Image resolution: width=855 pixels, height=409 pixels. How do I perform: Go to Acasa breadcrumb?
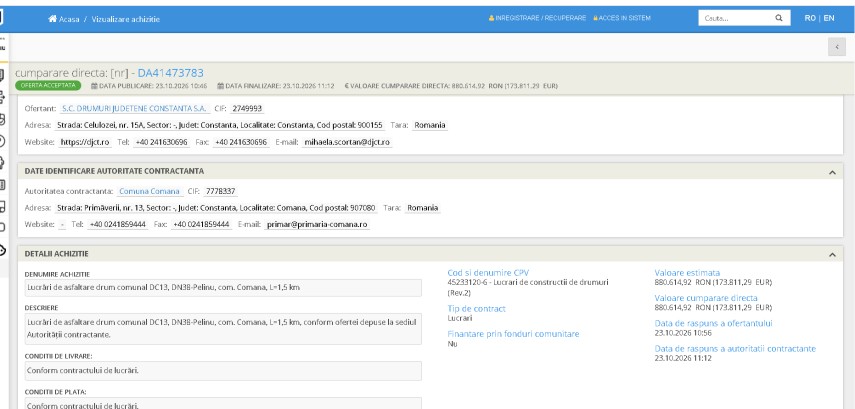coord(69,19)
